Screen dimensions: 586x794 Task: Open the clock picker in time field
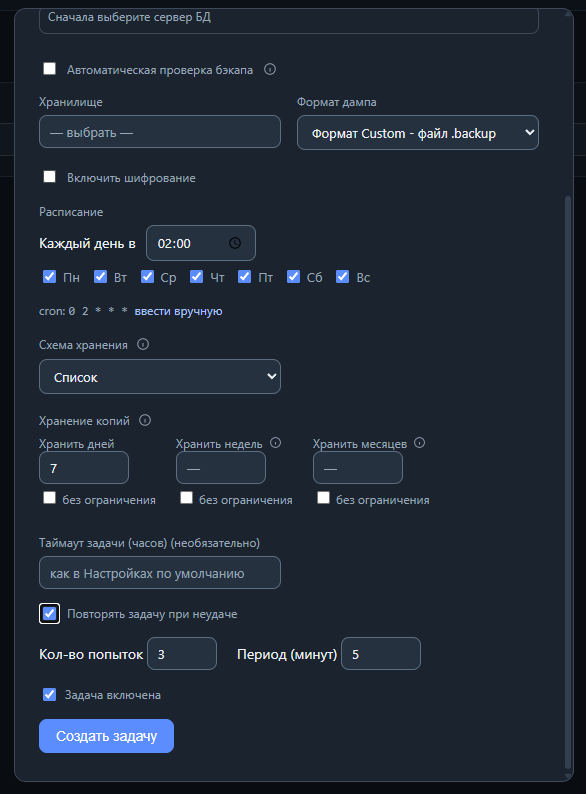[235, 243]
